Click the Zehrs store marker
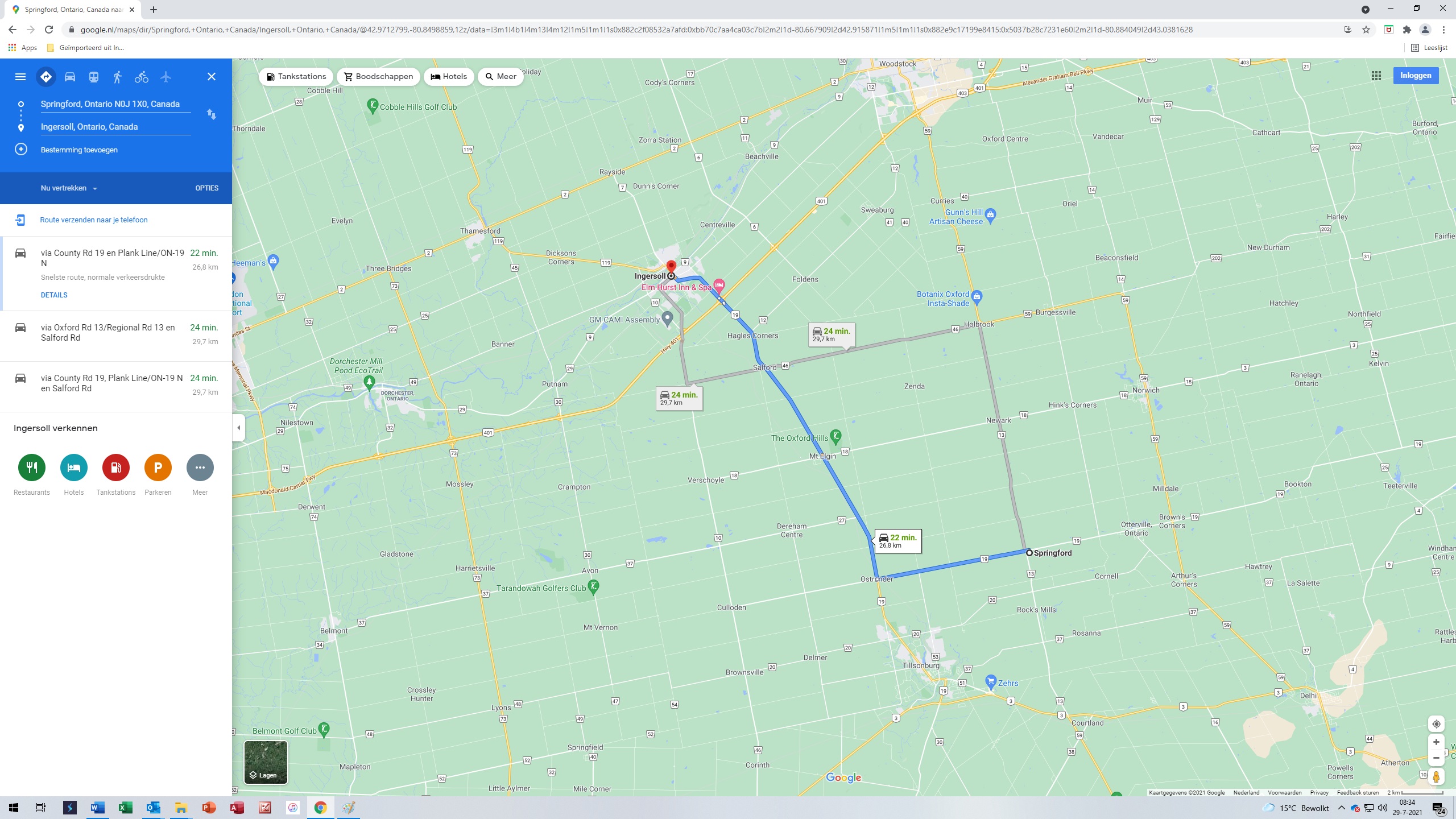 point(991,681)
